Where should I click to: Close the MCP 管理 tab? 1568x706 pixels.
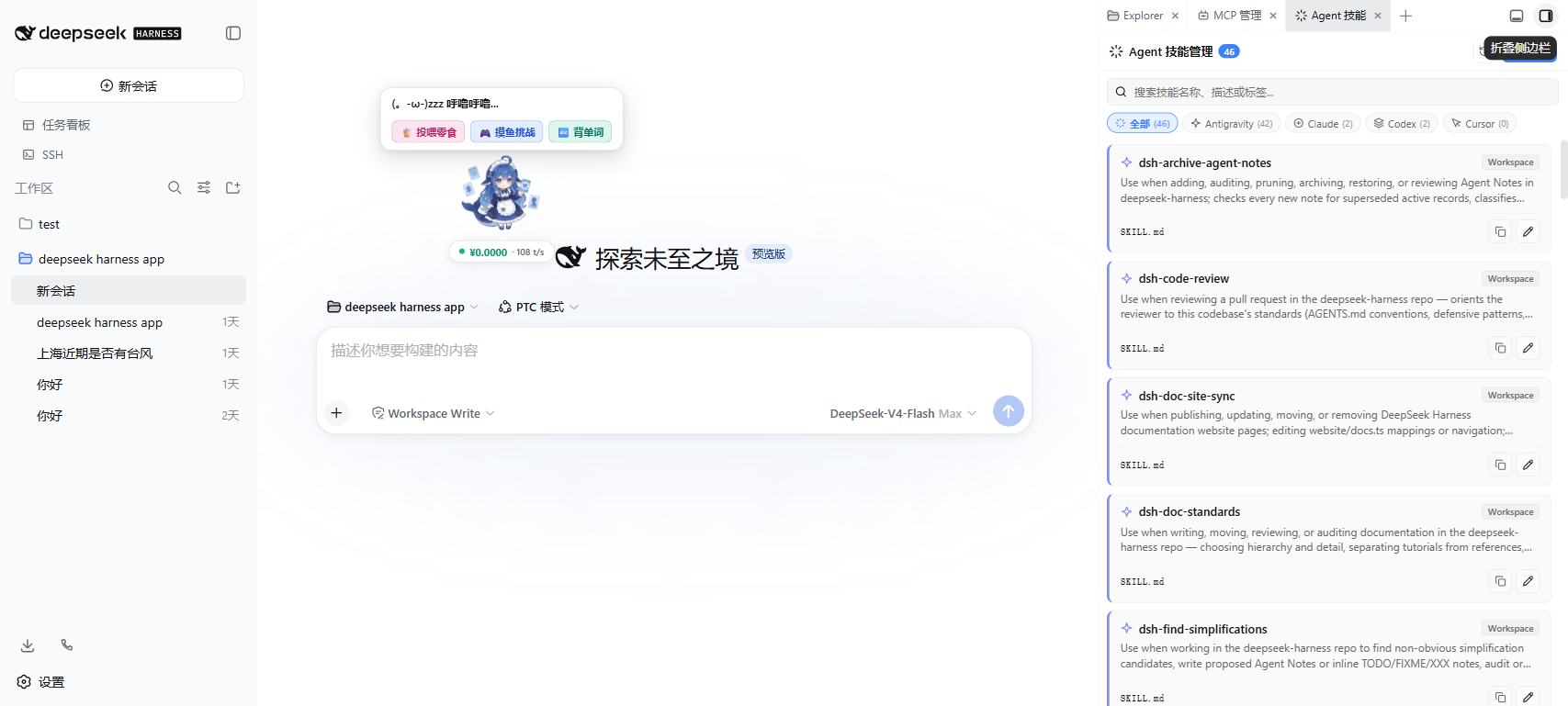tap(1273, 16)
